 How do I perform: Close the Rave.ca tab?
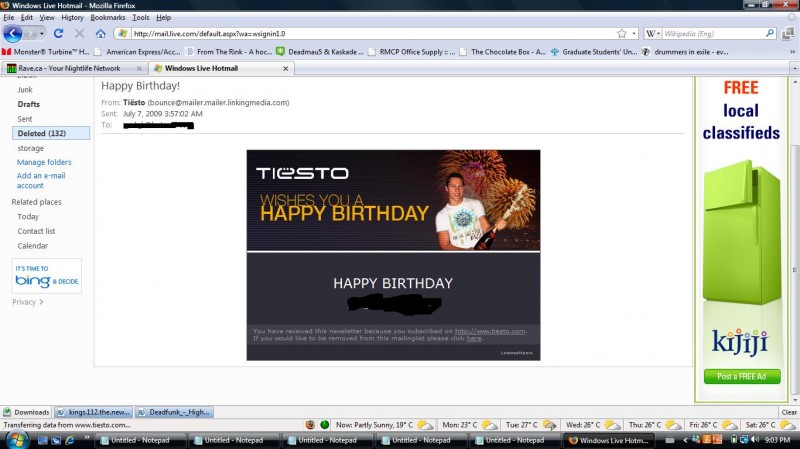[139, 68]
